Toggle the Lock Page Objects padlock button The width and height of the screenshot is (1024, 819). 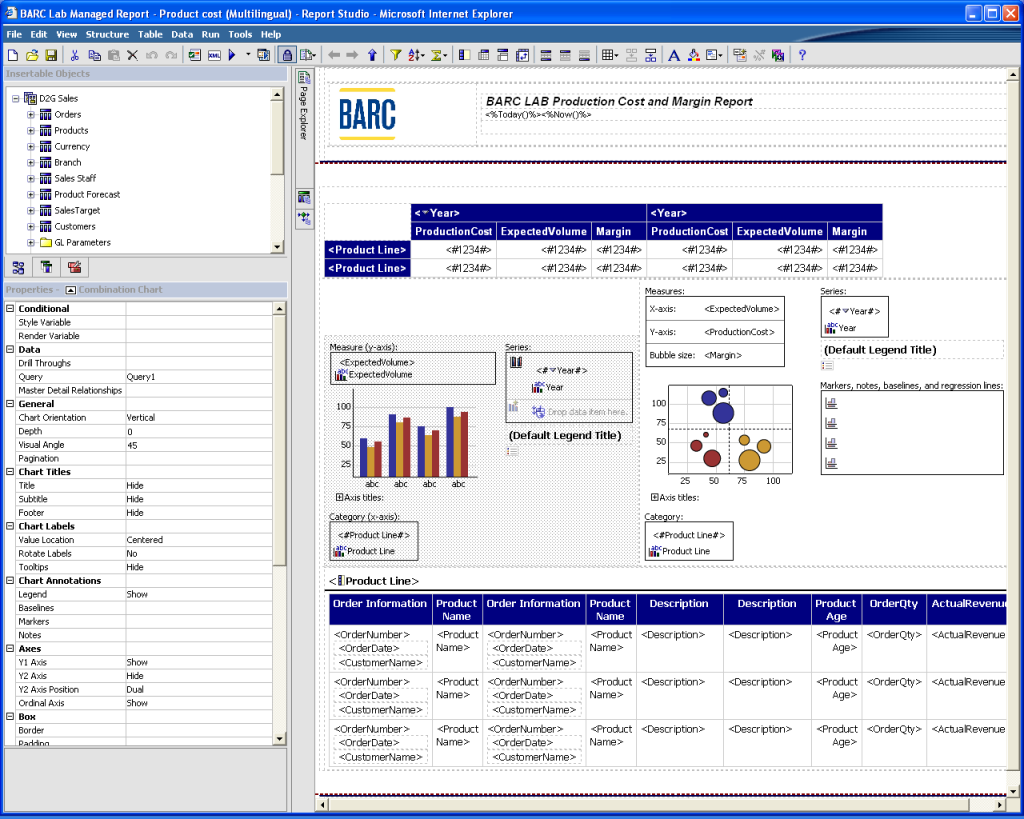pos(287,56)
